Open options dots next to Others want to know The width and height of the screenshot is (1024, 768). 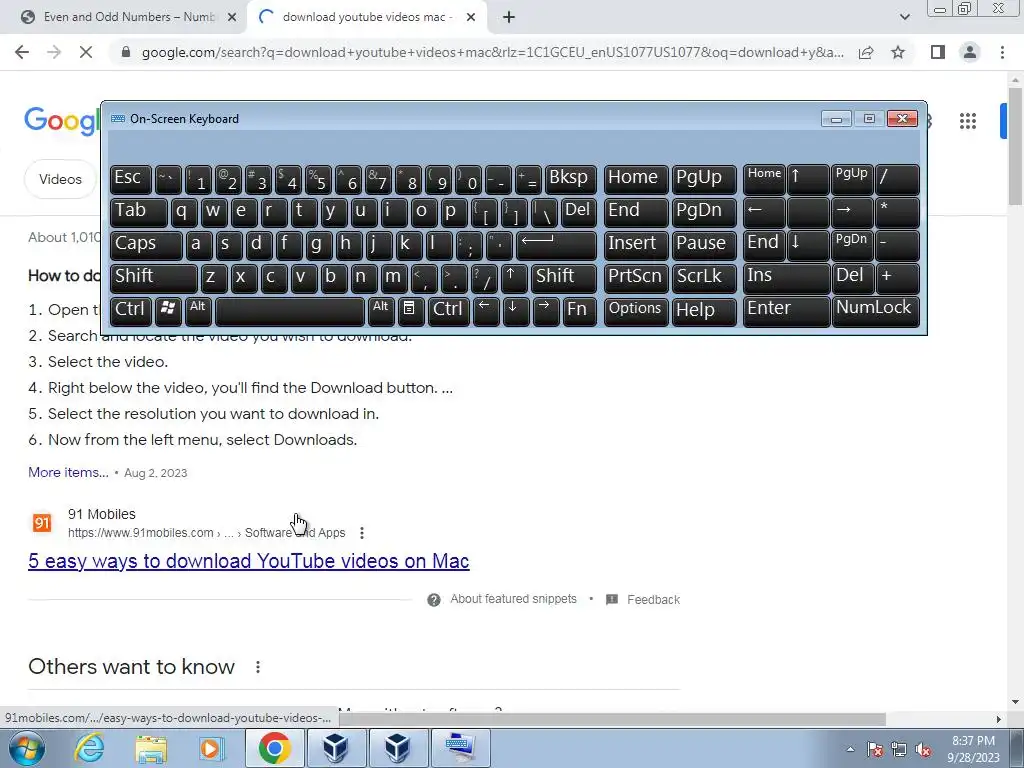click(258, 667)
